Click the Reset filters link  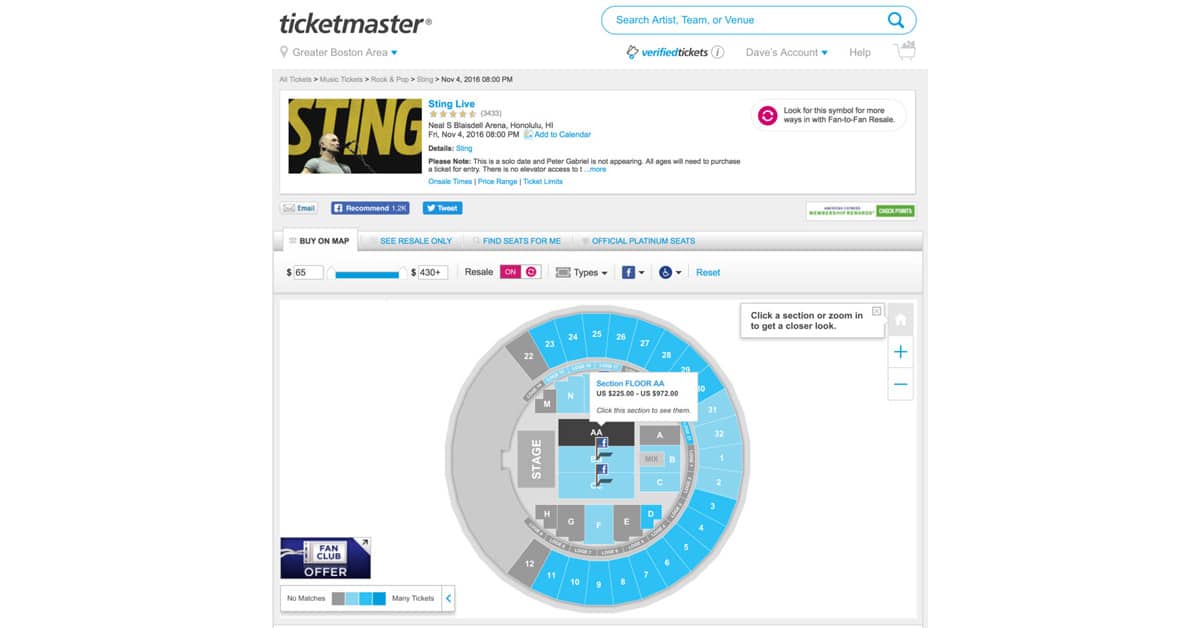click(708, 272)
